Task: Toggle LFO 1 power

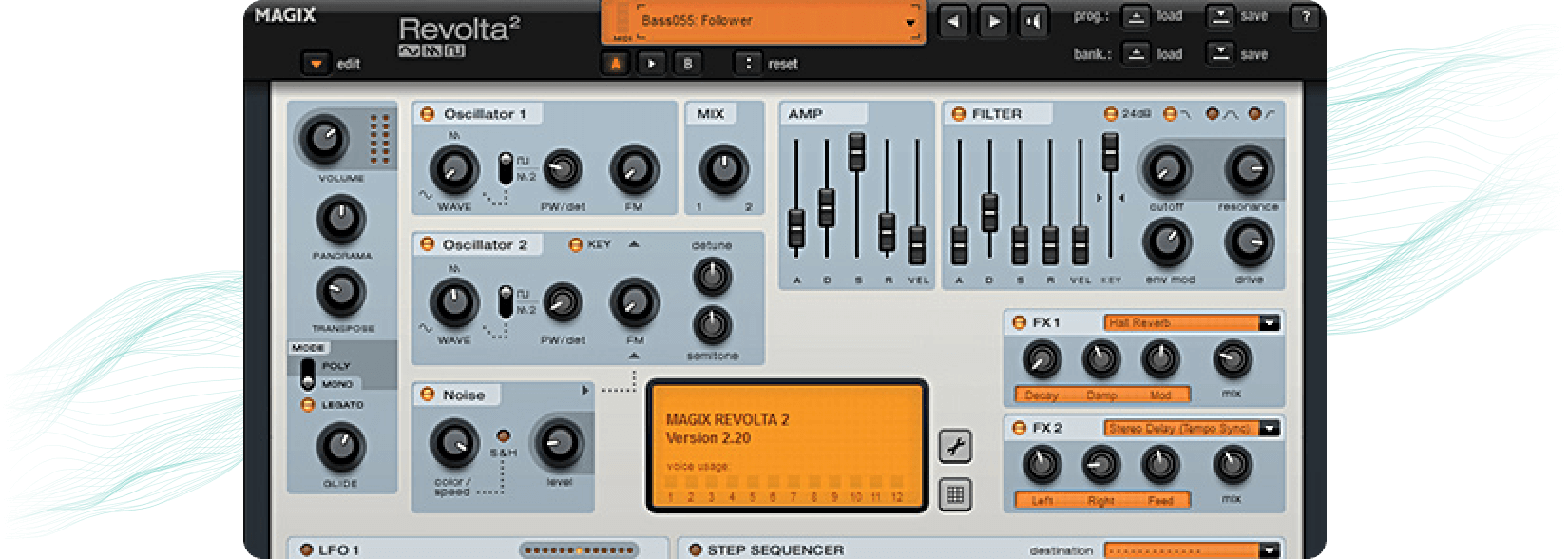Action: [x=306, y=549]
